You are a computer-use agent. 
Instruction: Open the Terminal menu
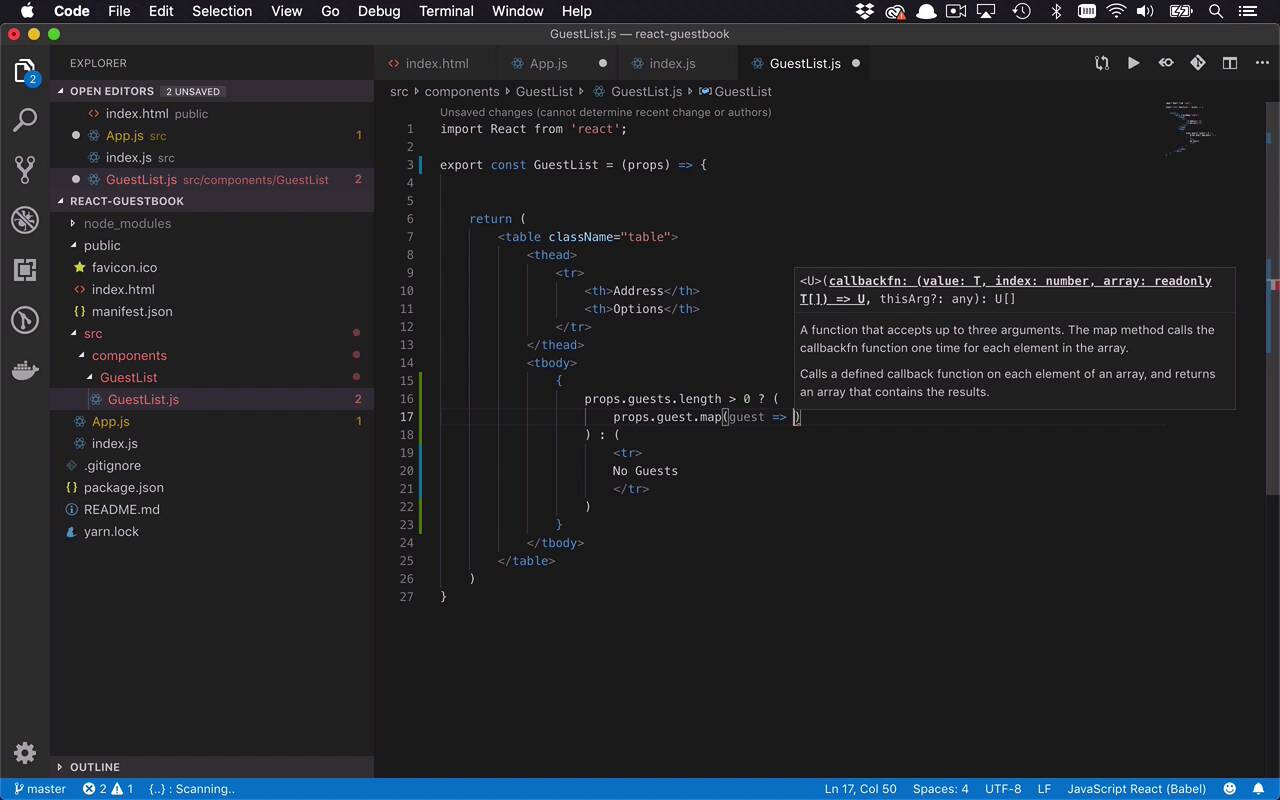pos(446,11)
